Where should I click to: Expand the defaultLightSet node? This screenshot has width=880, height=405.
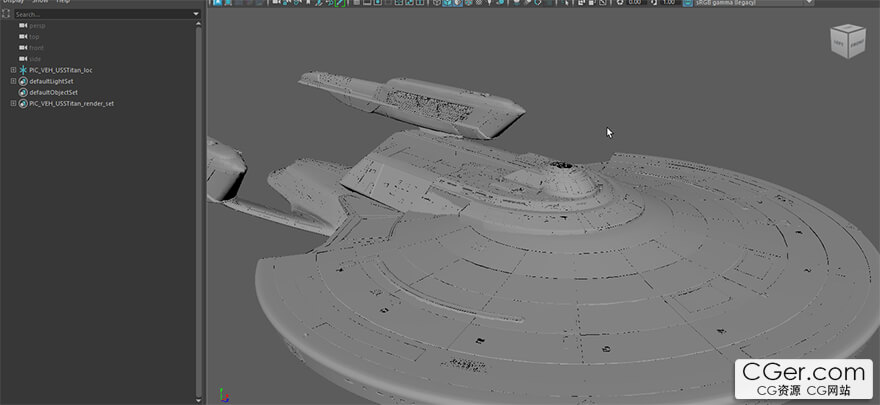click(13, 81)
